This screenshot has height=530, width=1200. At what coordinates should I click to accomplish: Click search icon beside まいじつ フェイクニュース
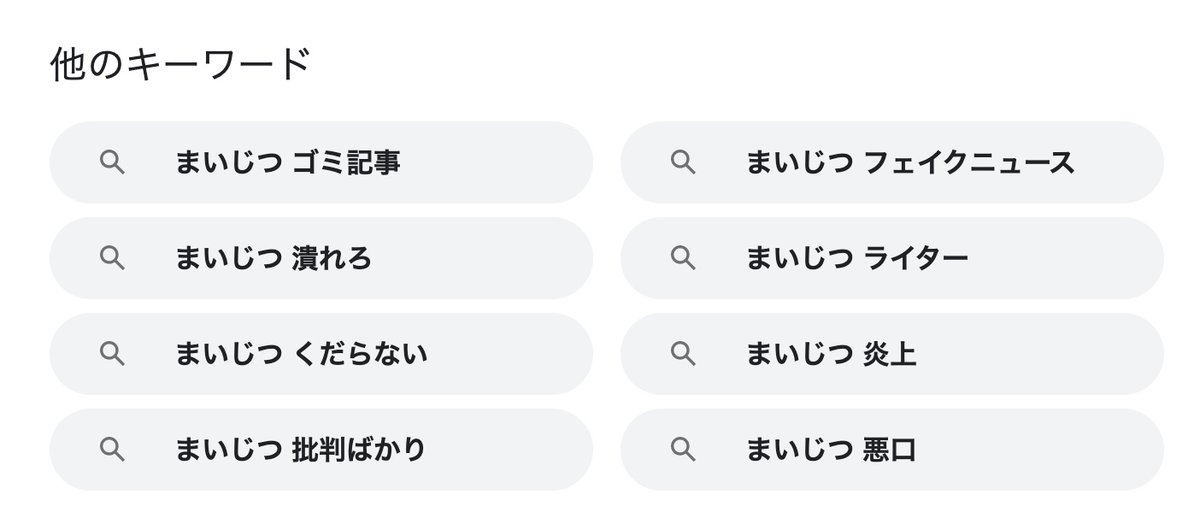[x=684, y=163]
